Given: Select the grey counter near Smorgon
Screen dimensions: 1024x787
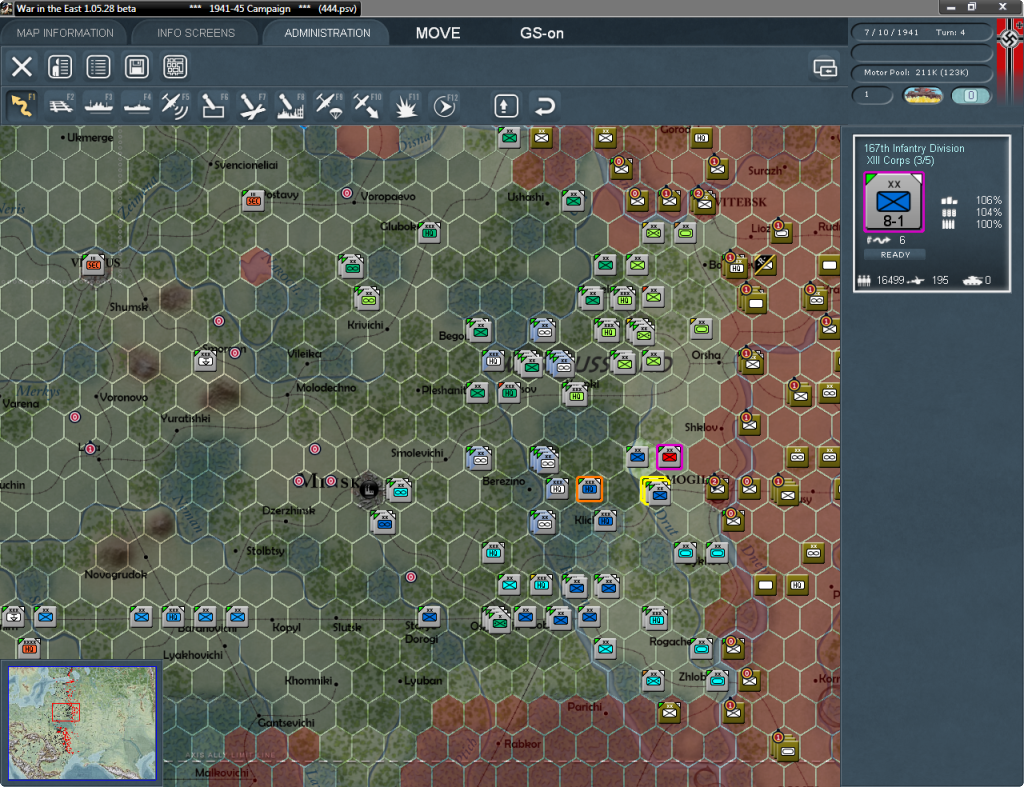Looking at the screenshot, I should coord(206,360).
